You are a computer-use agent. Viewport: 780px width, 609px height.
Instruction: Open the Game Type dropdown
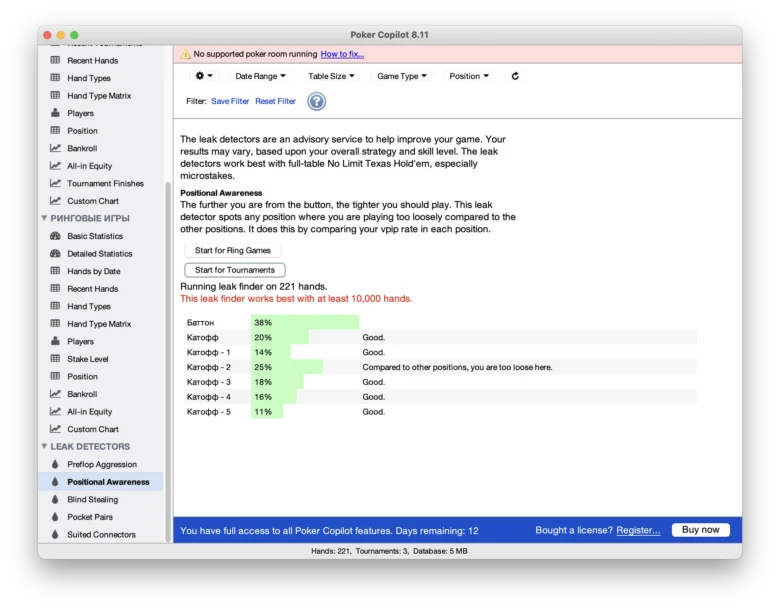(x=401, y=76)
